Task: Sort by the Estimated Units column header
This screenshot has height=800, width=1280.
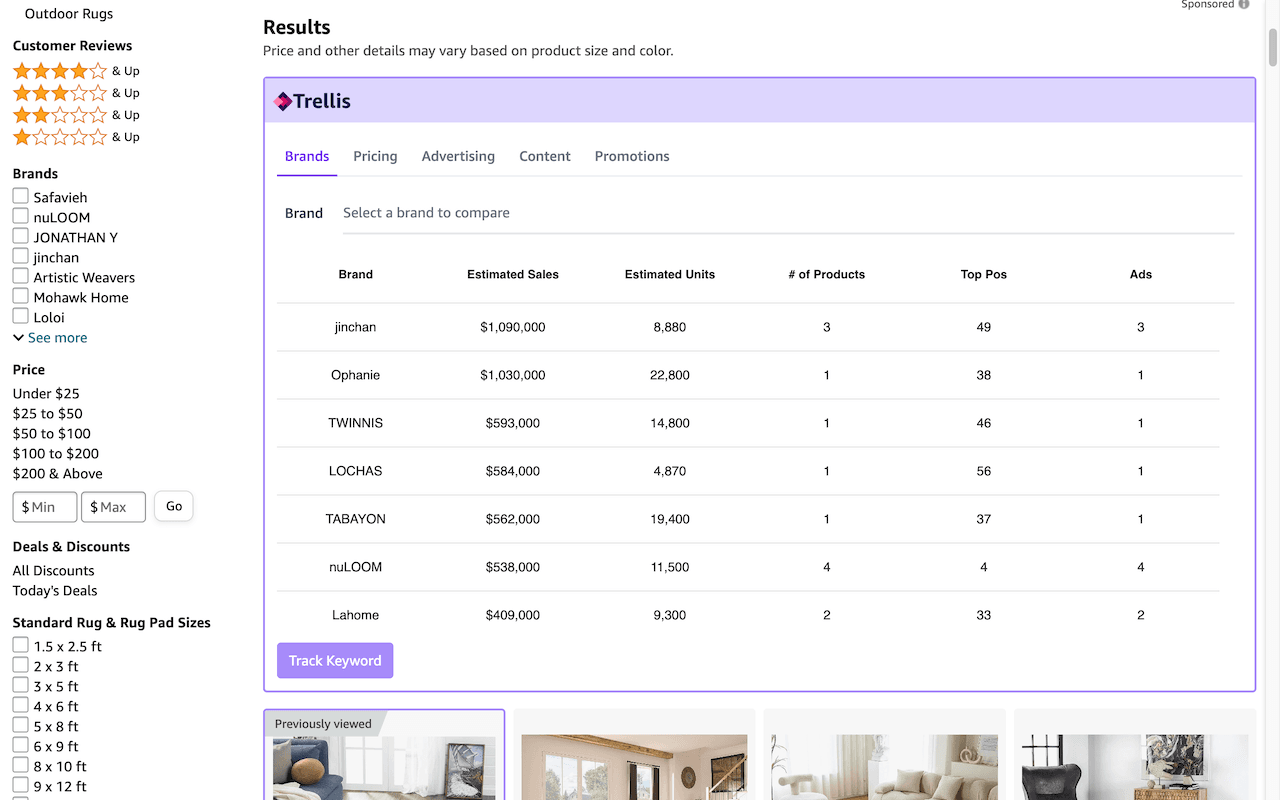Action: [670, 274]
